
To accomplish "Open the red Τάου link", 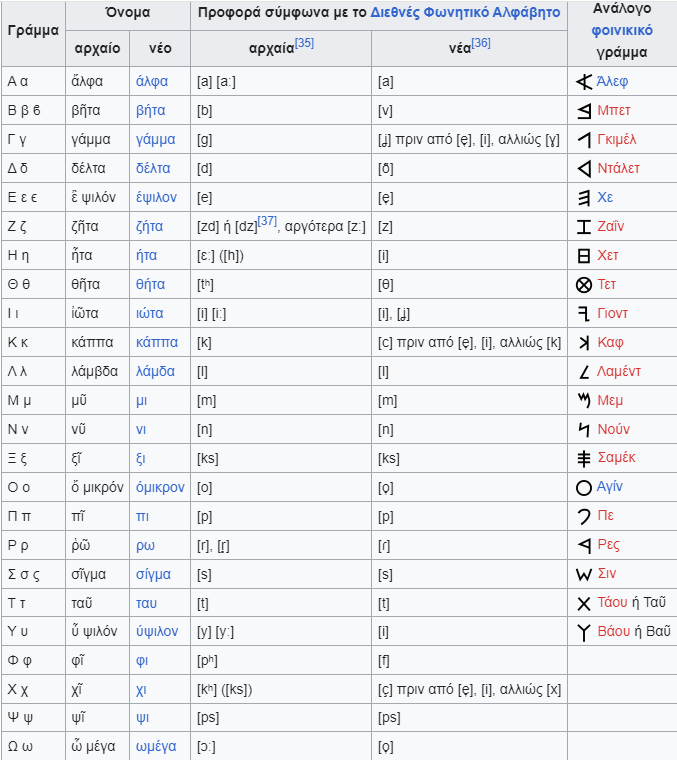I will 613,602.
